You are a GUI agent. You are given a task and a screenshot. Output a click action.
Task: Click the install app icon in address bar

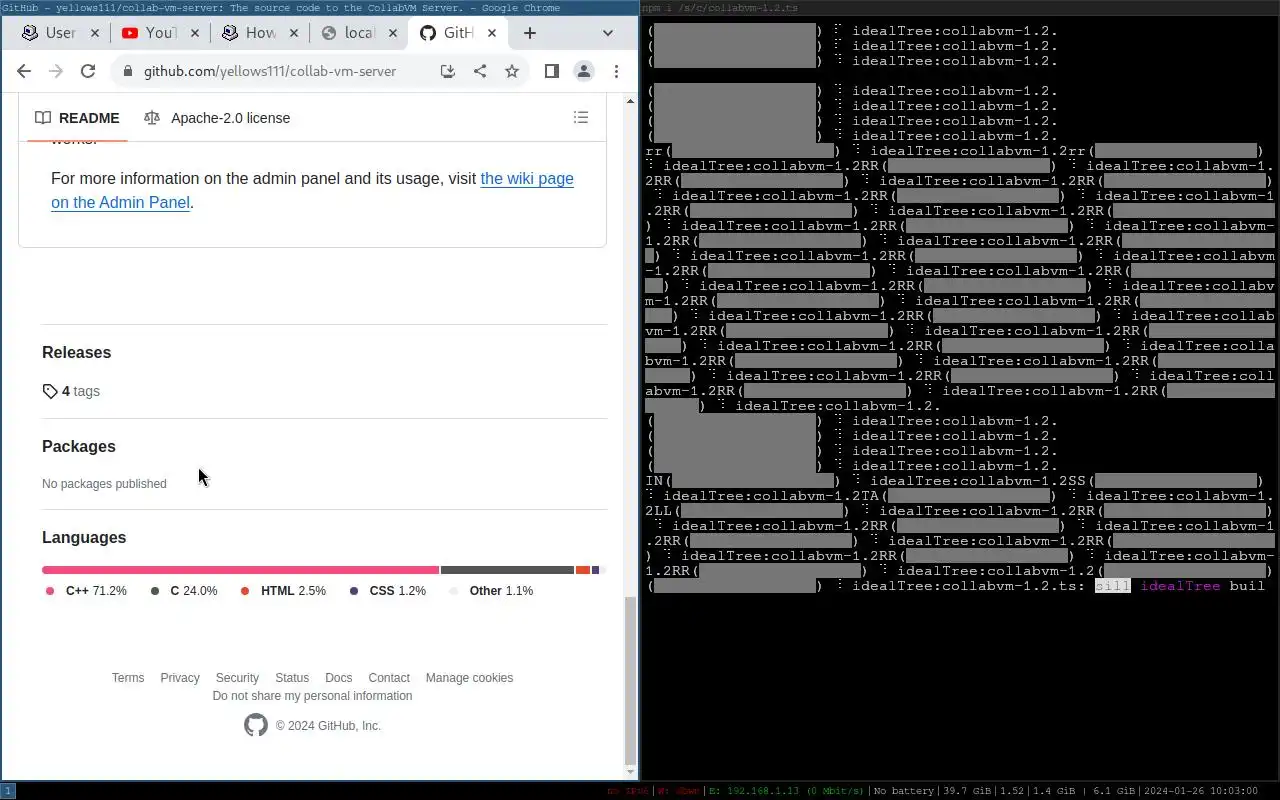pyautogui.click(x=448, y=71)
